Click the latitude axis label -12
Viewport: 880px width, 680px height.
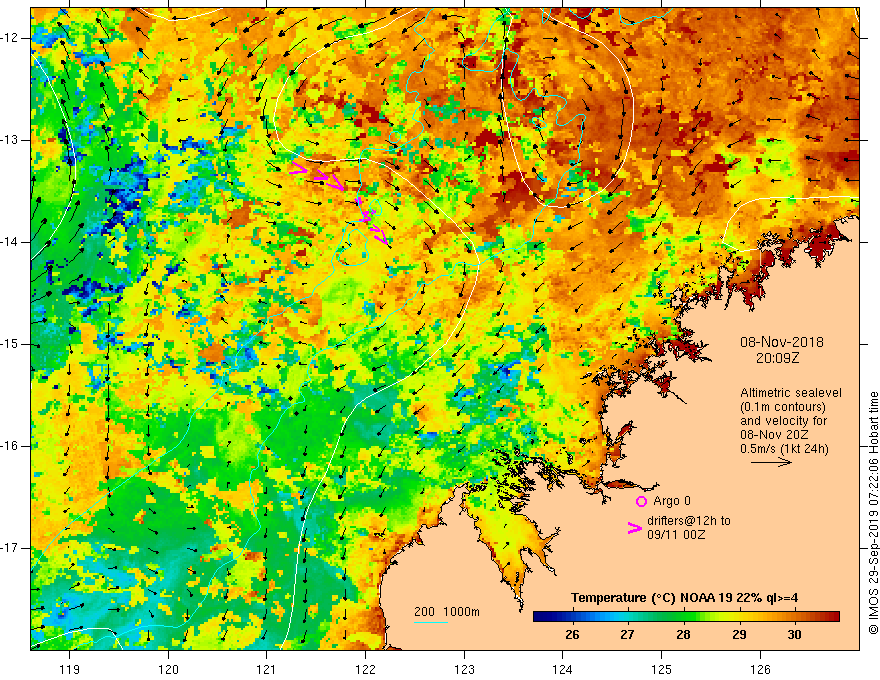11,38
